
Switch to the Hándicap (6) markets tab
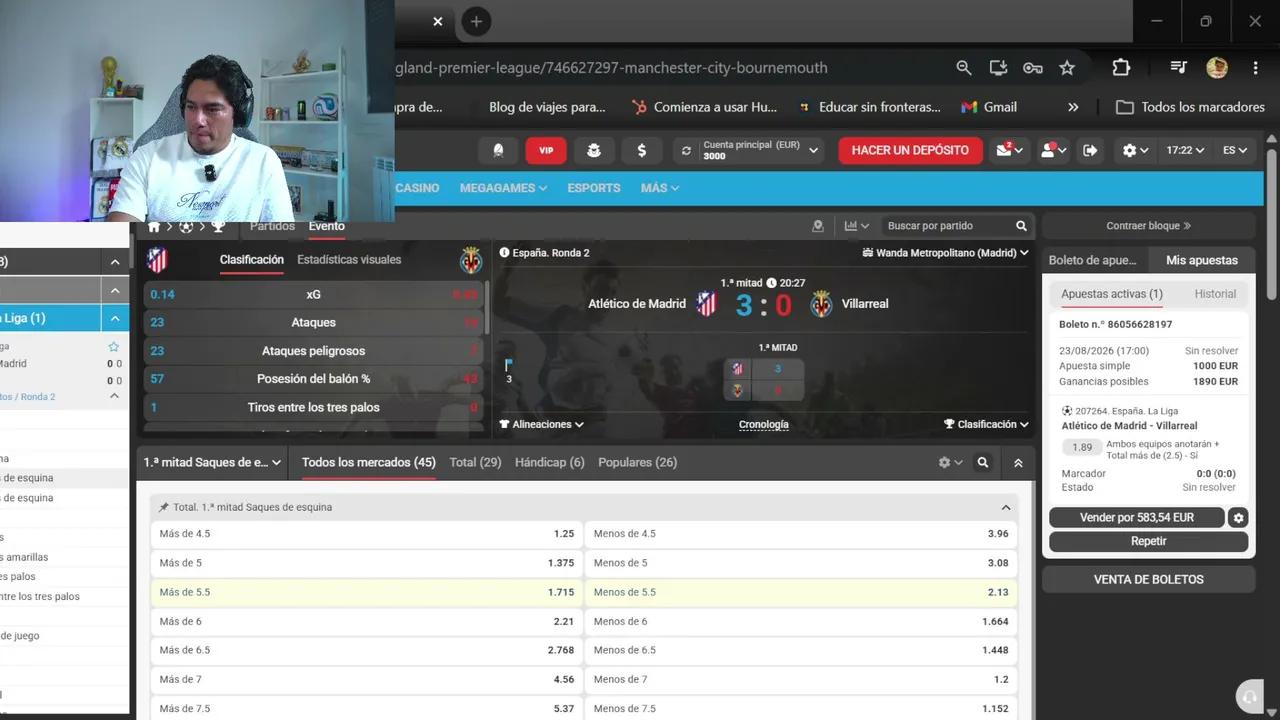[549, 463]
